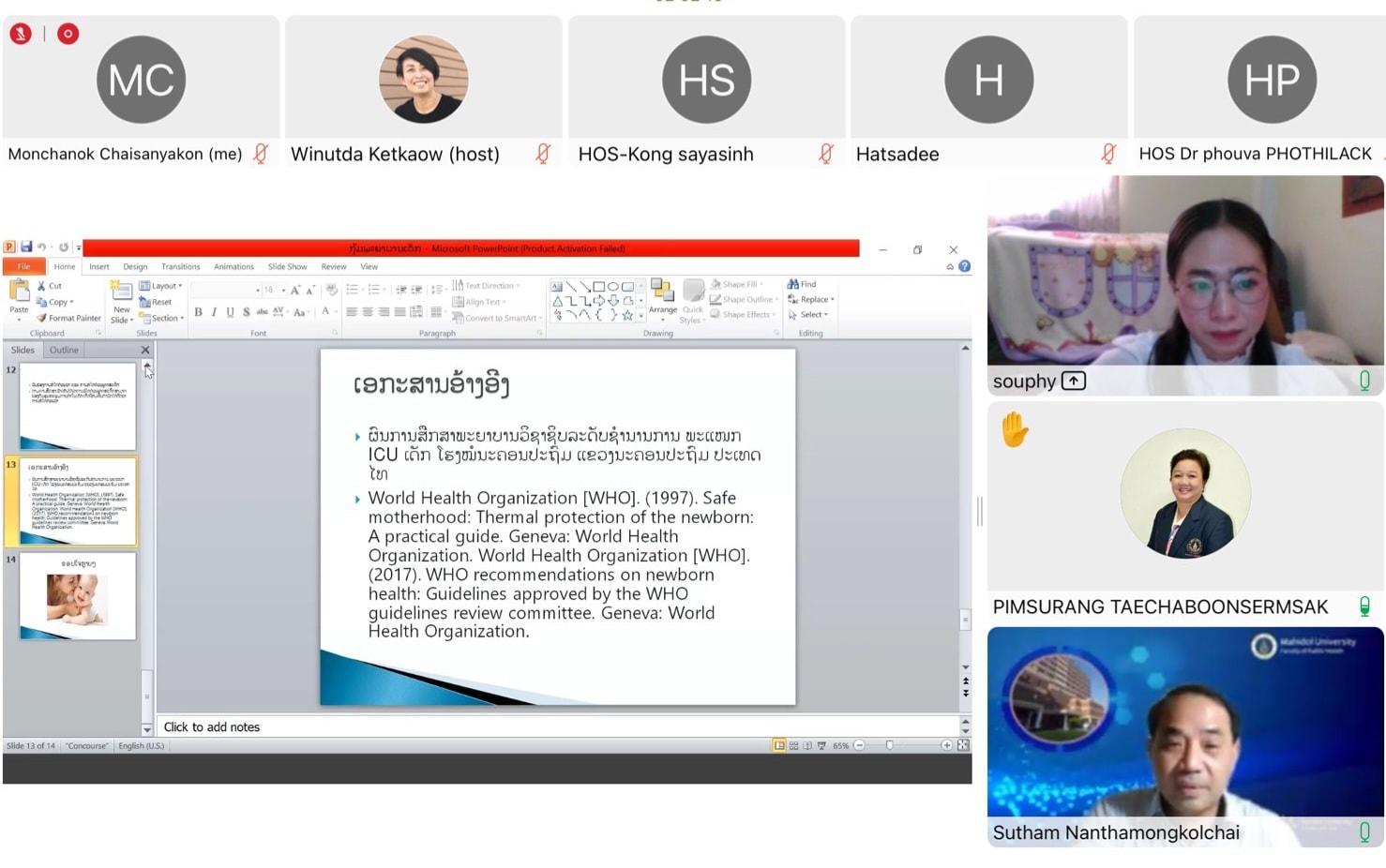
Task: Click the zoom slider handle on status bar
Action: tap(889, 745)
